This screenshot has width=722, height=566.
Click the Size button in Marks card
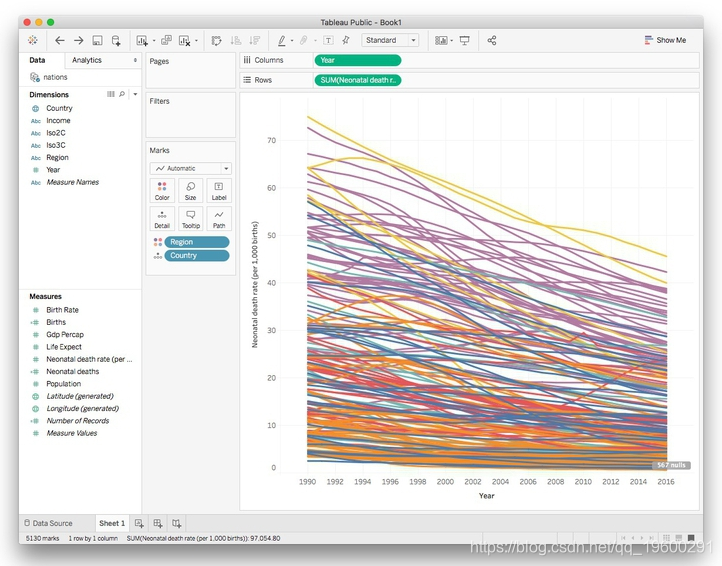(191, 191)
